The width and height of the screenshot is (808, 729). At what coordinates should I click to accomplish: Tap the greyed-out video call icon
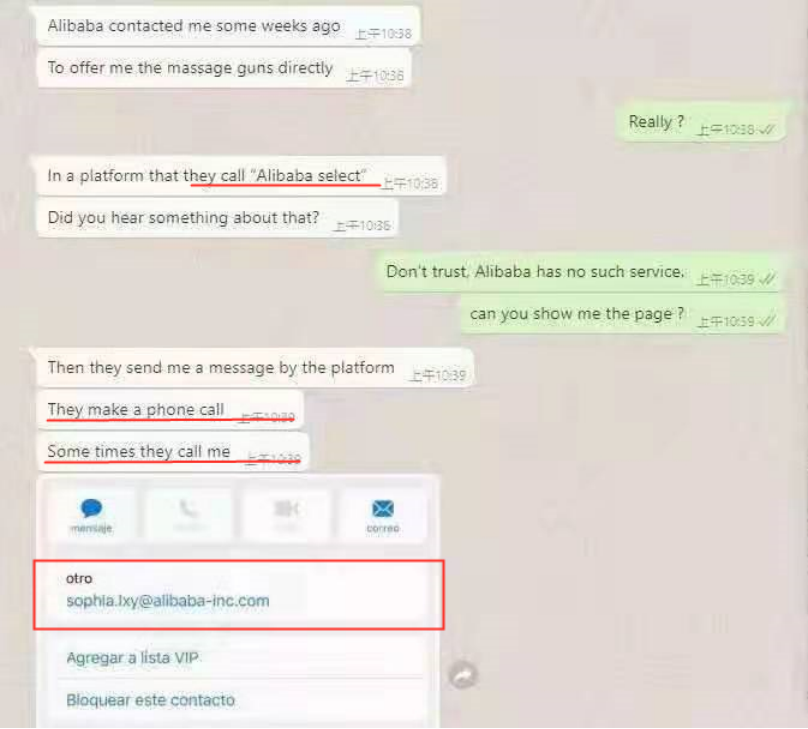click(287, 510)
